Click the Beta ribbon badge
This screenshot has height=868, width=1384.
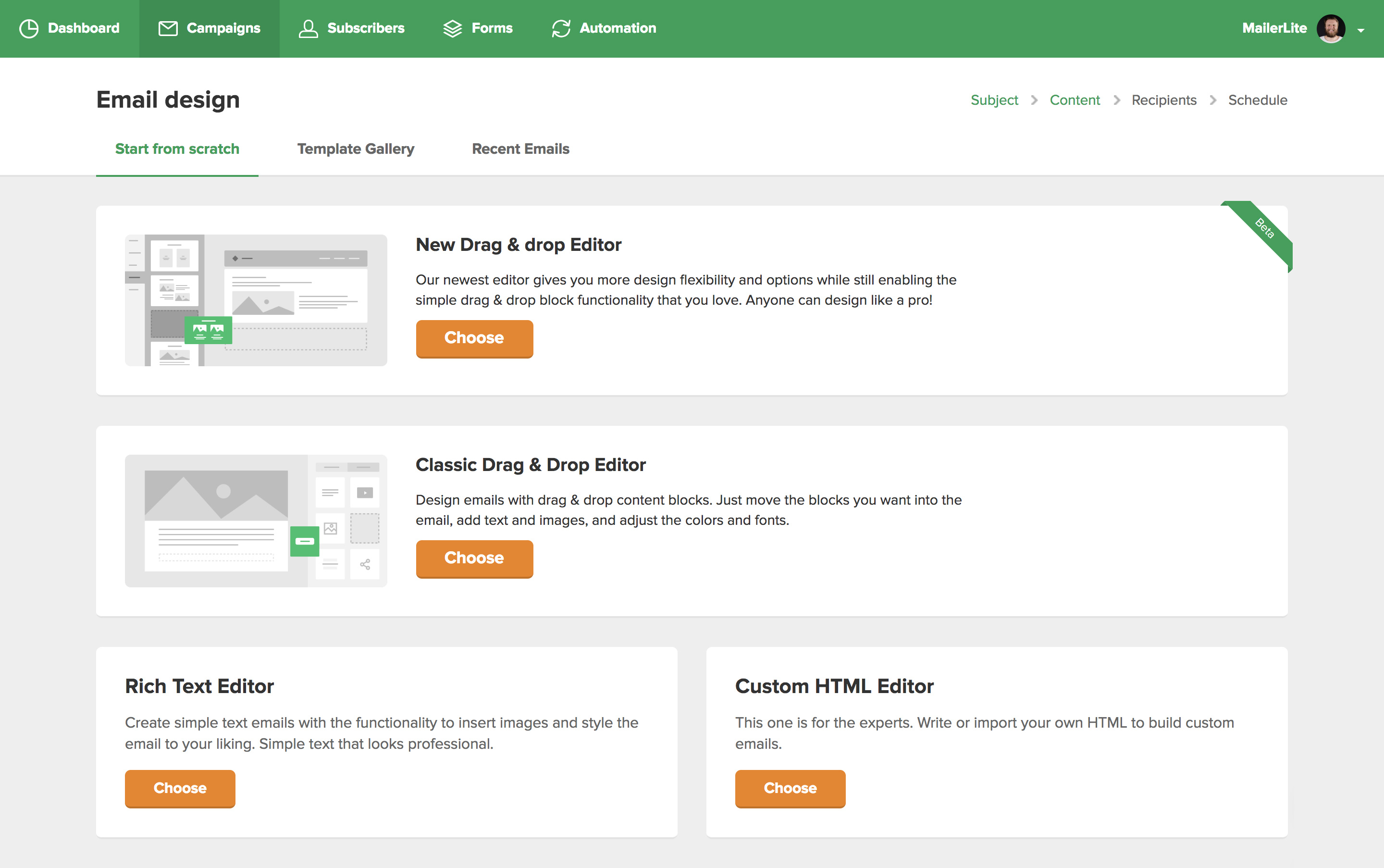pyautogui.click(x=1264, y=228)
